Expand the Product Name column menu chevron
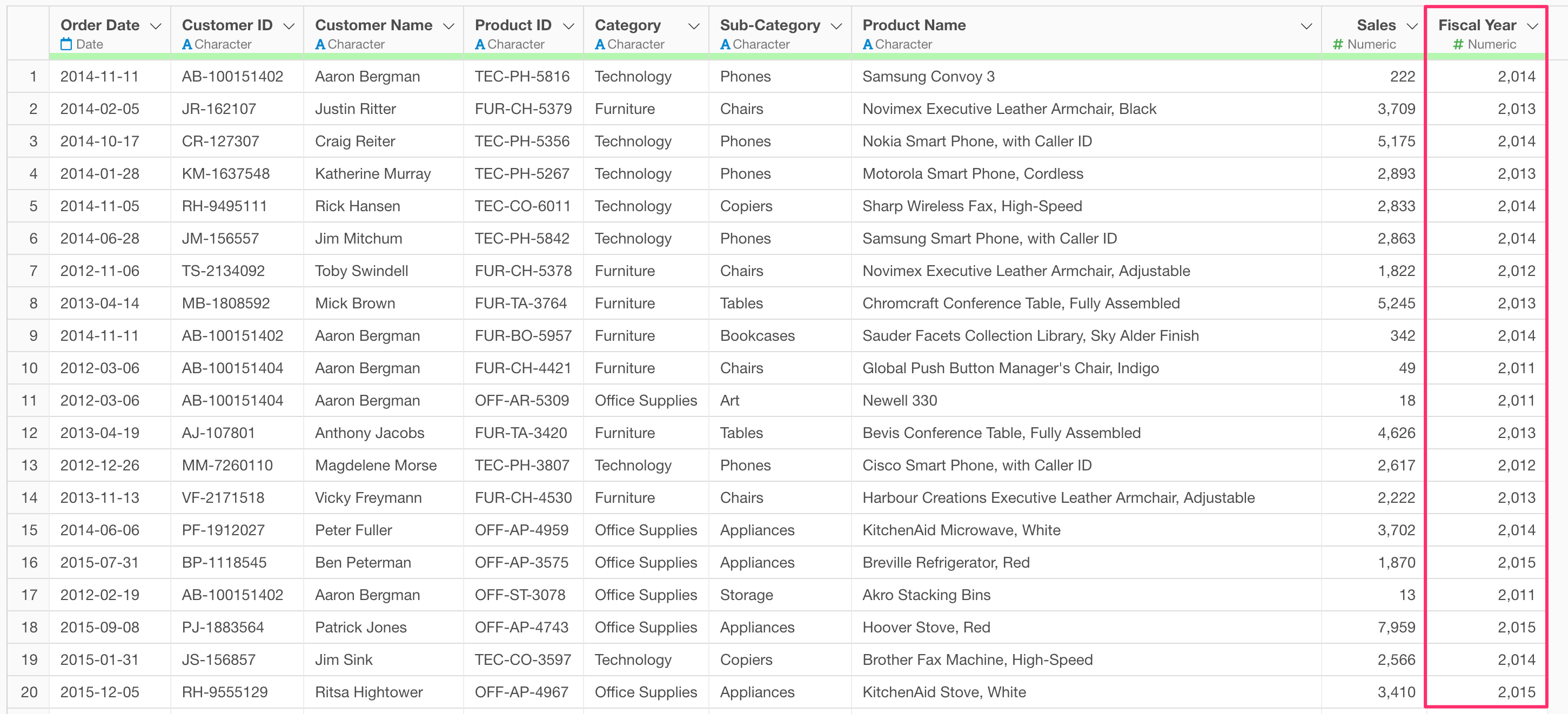1568x714 pixels. (x=1306, y=26)
